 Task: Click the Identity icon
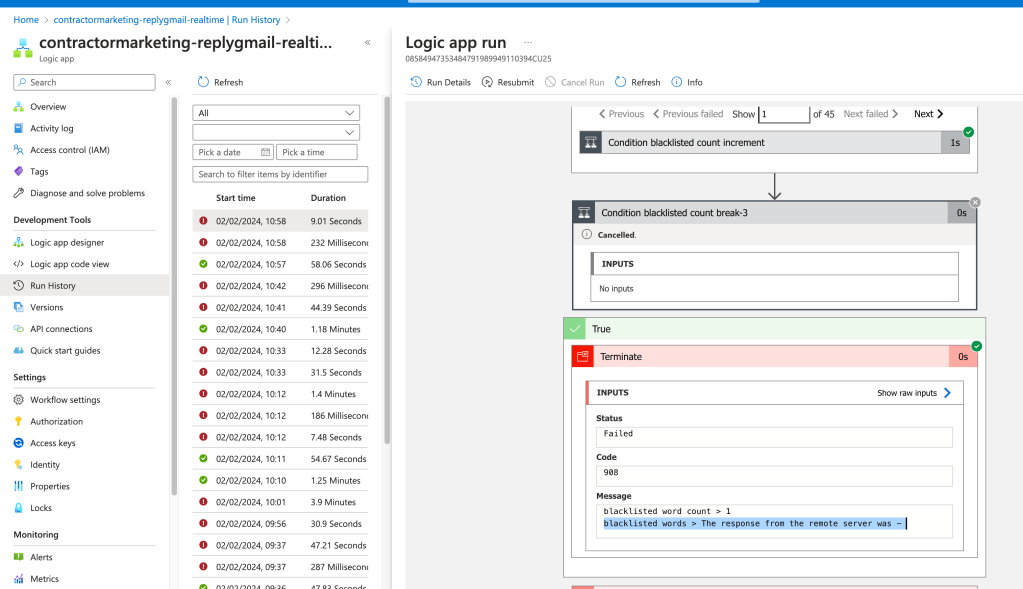(18, 464)
